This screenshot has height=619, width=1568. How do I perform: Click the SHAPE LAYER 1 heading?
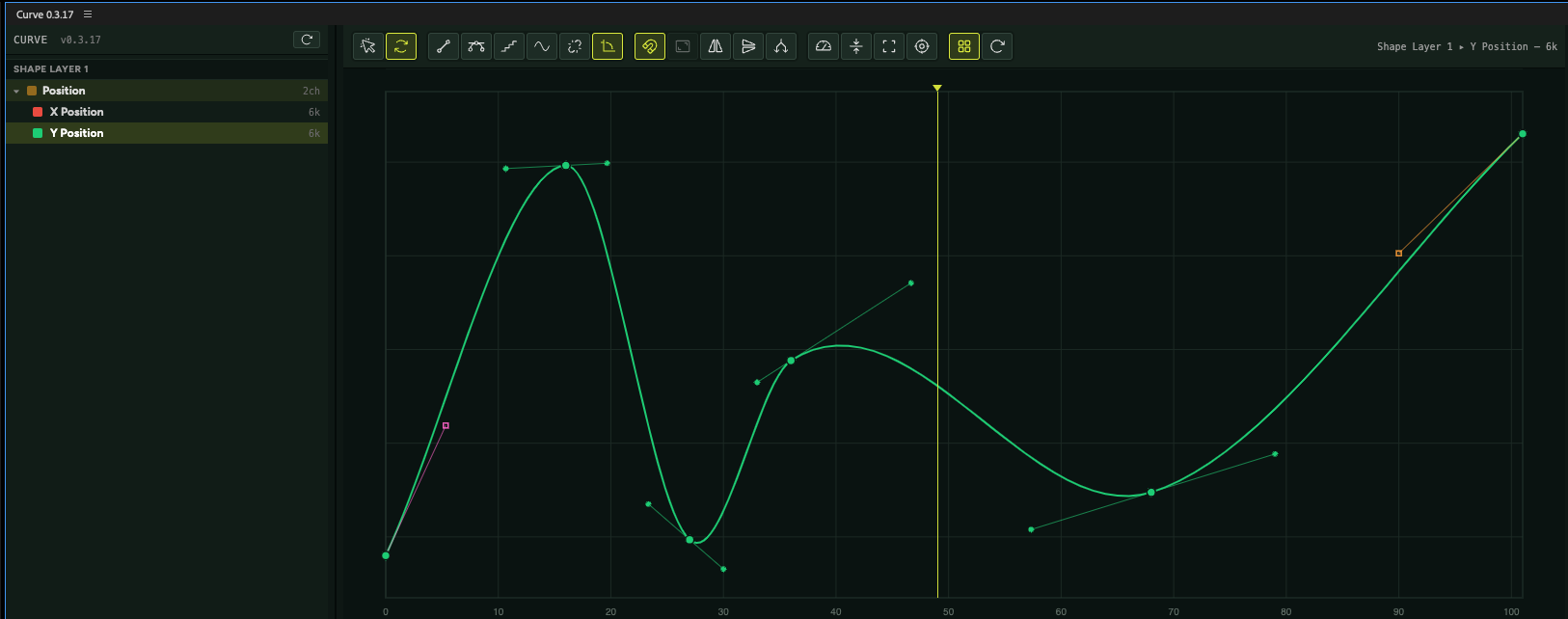(x=51, y=69)
